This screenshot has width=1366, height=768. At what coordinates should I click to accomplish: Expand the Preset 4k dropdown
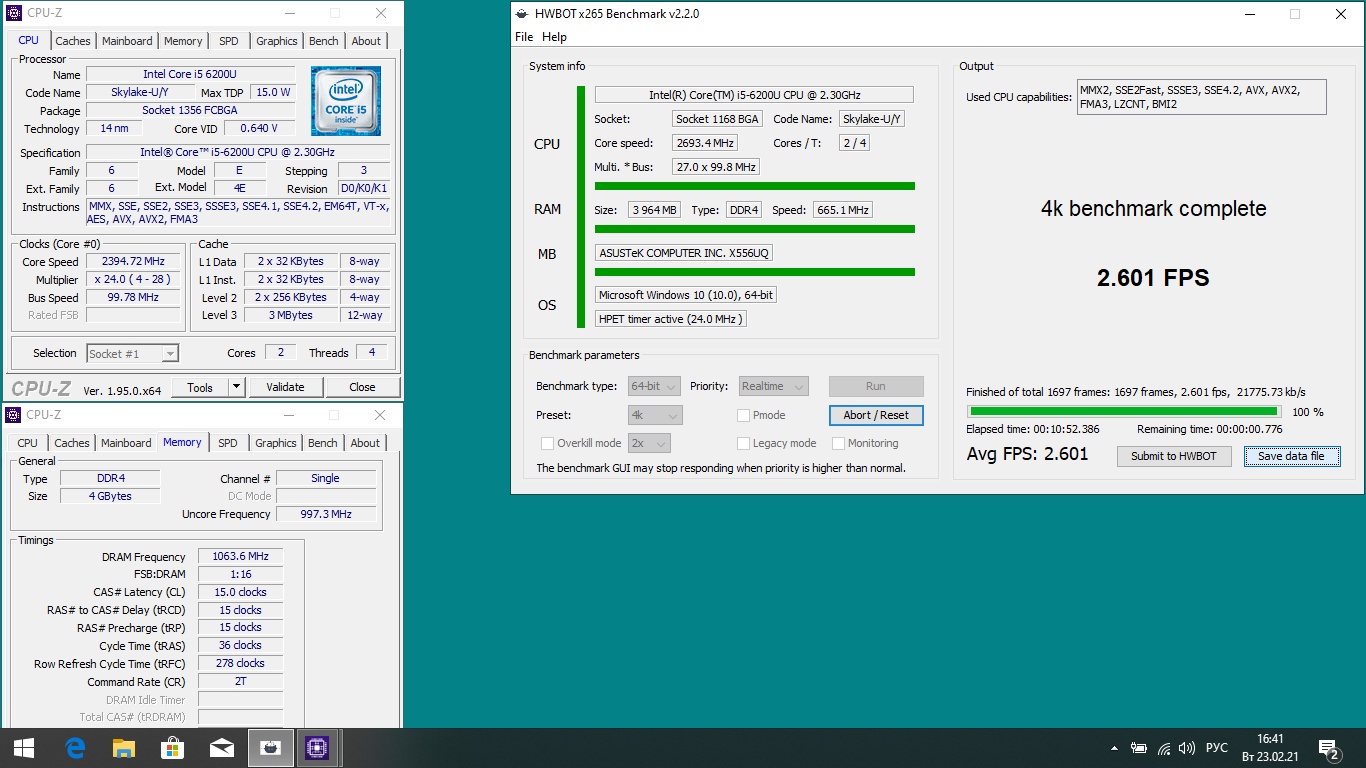coord(655,415)
